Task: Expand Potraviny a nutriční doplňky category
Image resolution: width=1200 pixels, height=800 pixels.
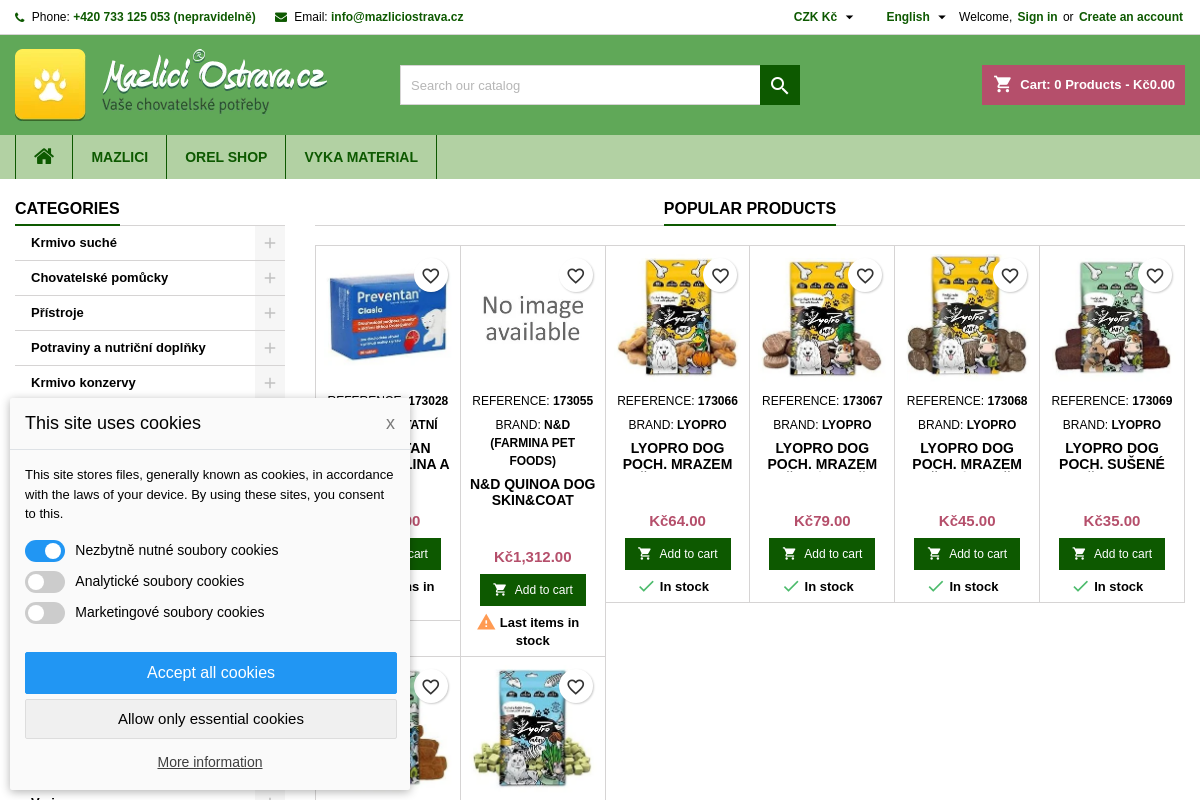Action: click(x=270, y=348)
